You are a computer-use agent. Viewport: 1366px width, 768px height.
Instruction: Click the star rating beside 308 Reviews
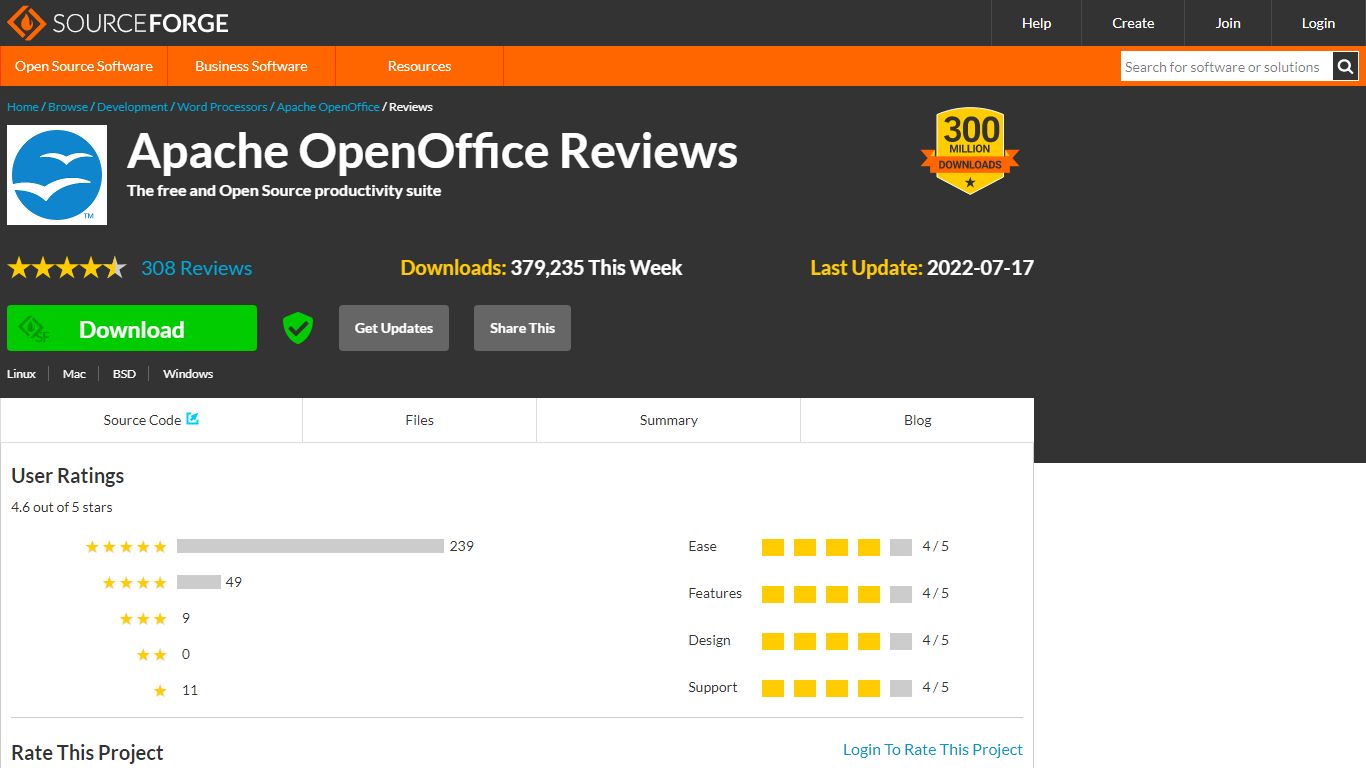click(67, 268)
